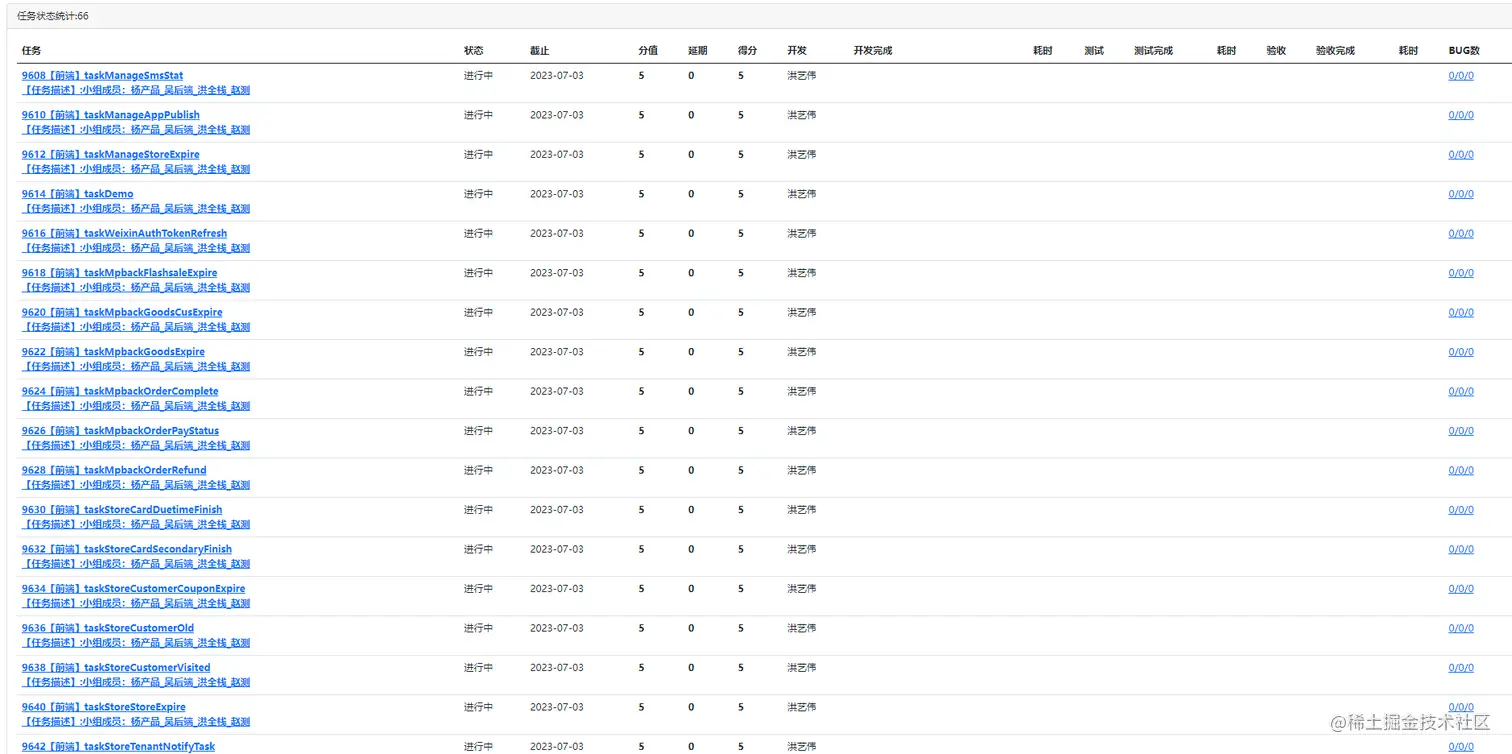
Task: Click the 0/0/0 BUG link for taskDemo
Action: (x=1461, y=194)
